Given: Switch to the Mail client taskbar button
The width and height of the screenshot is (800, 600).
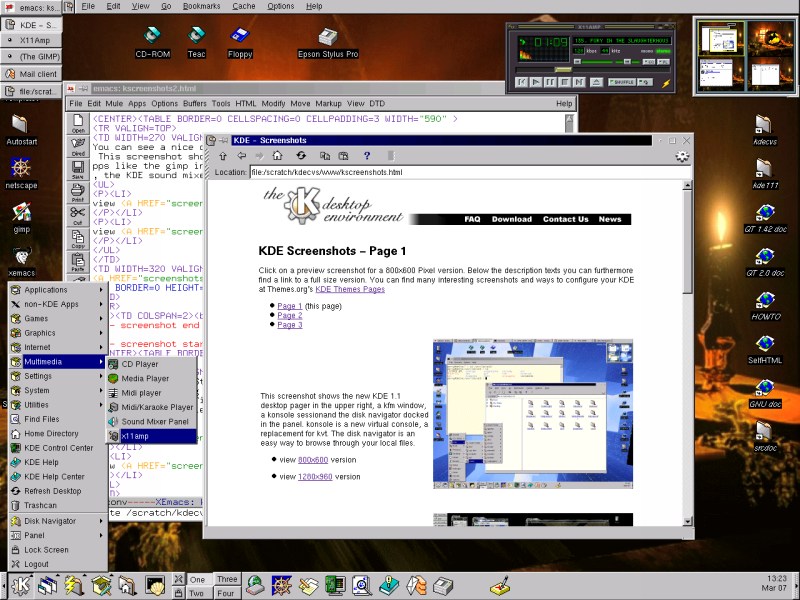Looking at the screenshot, I should pos(32,74).
